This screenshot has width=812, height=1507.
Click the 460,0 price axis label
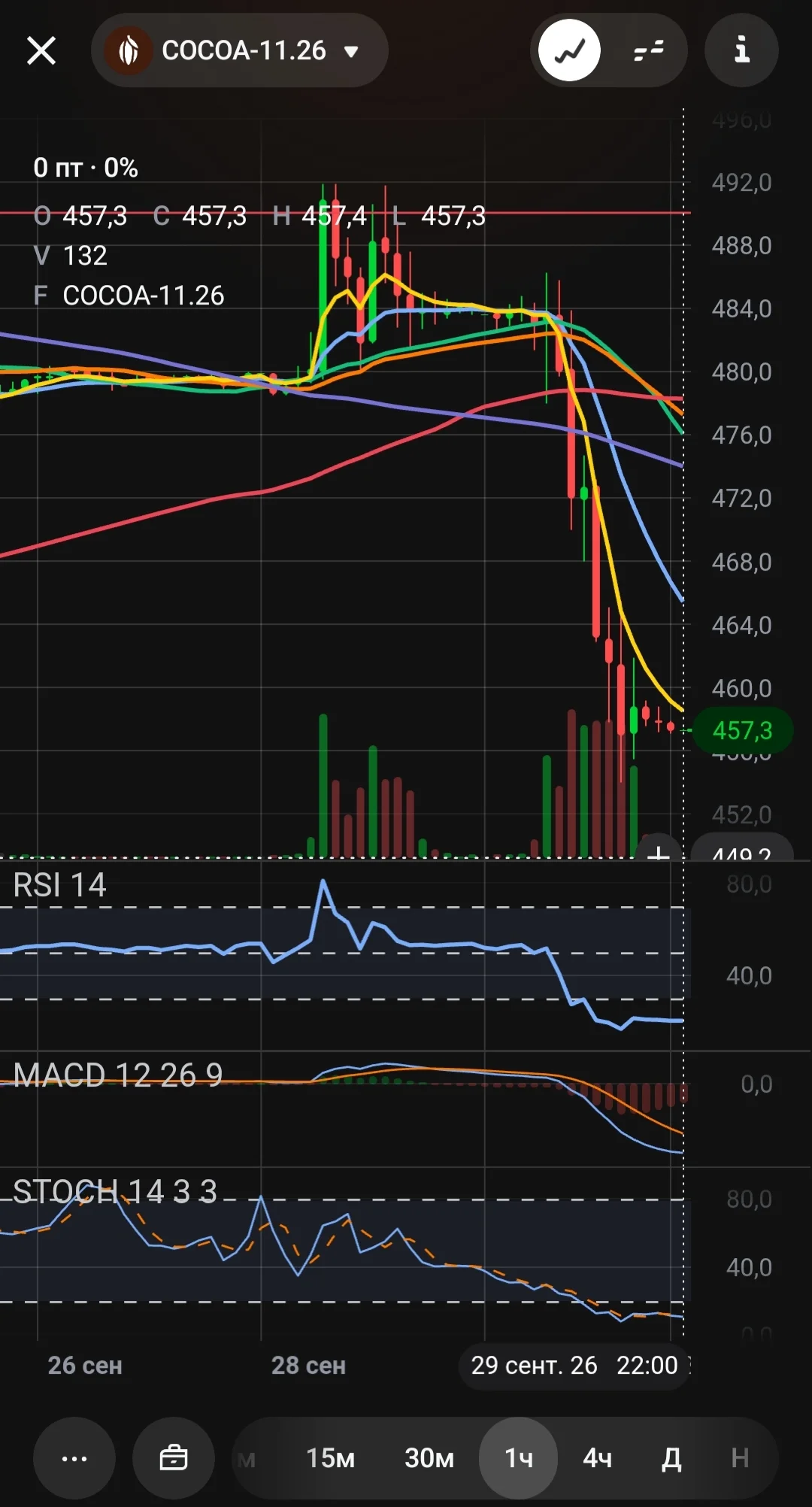pyautogui.click(x=741, y=688)
